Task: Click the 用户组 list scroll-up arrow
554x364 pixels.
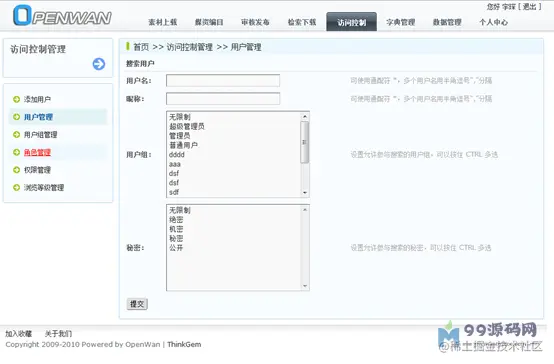Action: tap(305, 116)
